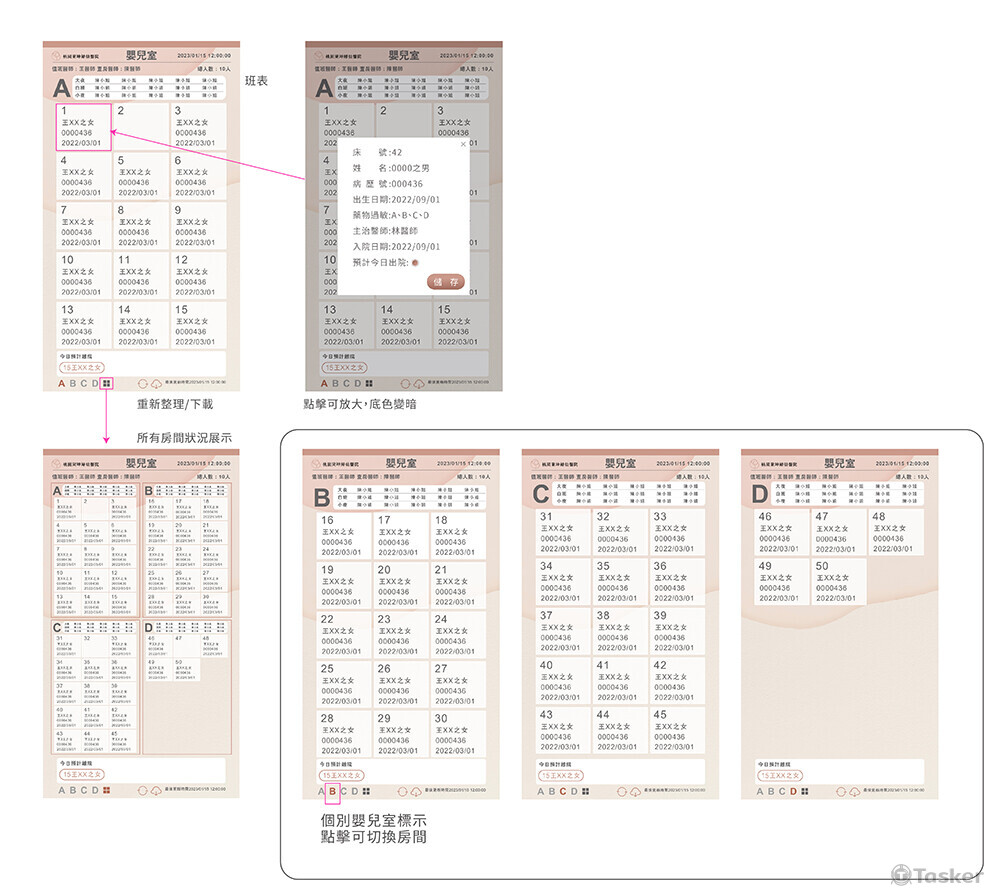
Task: Click the cloud download icon in room A screen
Action: click(x=158, y=383)
